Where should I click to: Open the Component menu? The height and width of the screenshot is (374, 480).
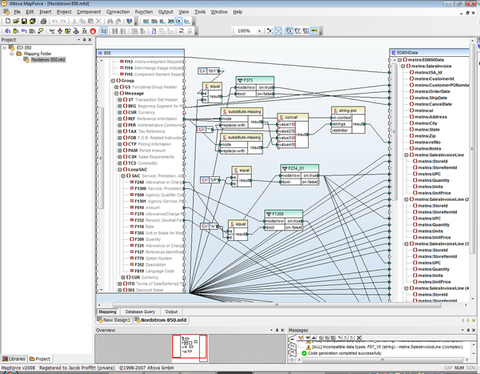[89, 12]
